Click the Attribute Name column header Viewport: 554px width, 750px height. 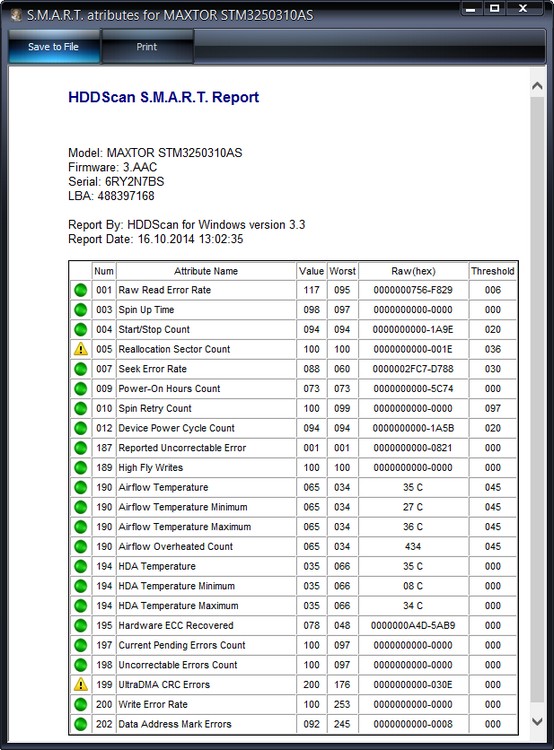206,271
